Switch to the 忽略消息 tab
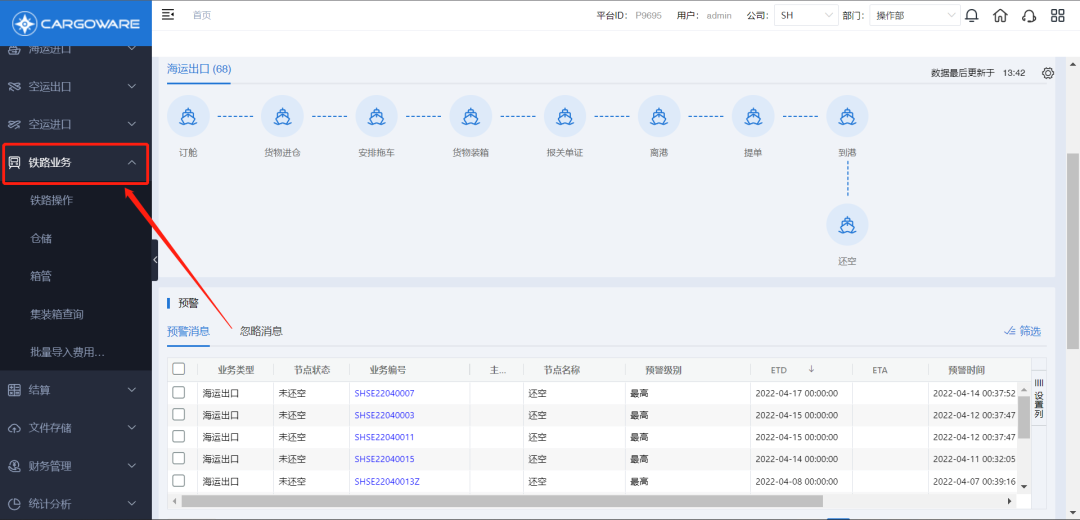1080x520 pixels. click(x=260, y=331)
